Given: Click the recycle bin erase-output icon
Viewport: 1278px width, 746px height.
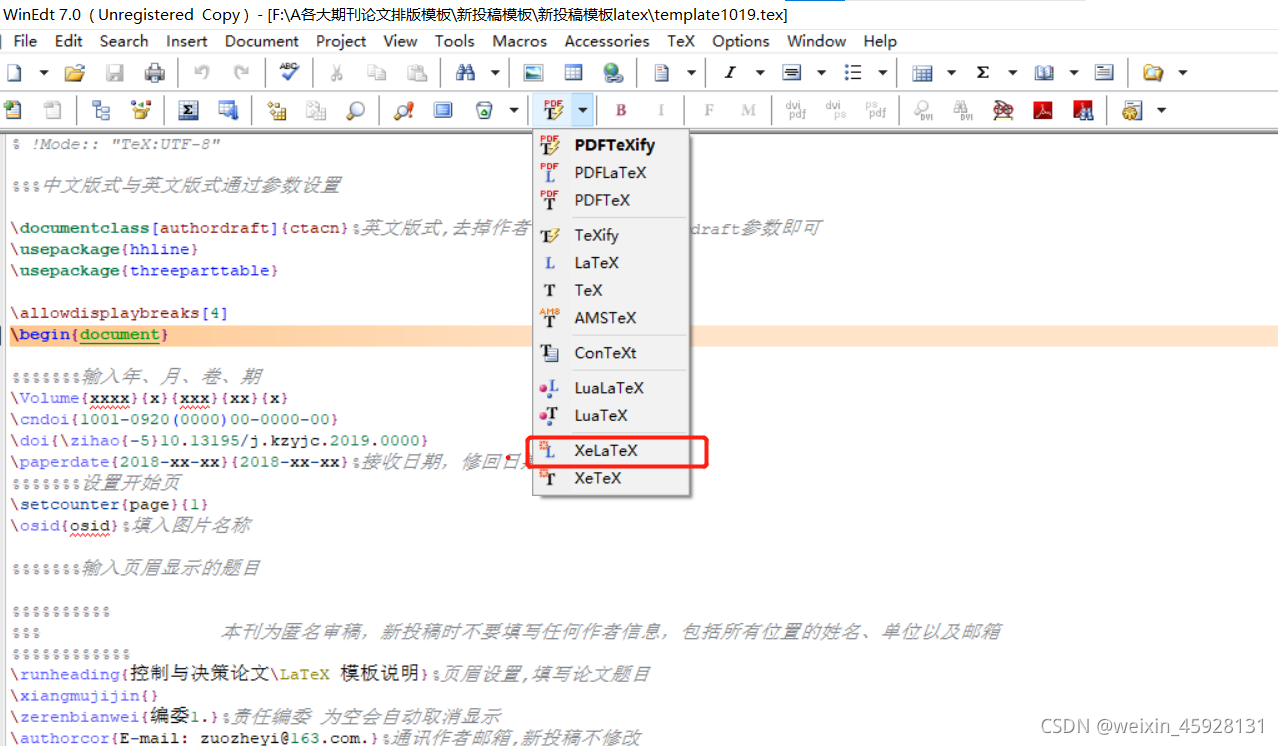Looking at the screenshot, I should click(484, 110).
